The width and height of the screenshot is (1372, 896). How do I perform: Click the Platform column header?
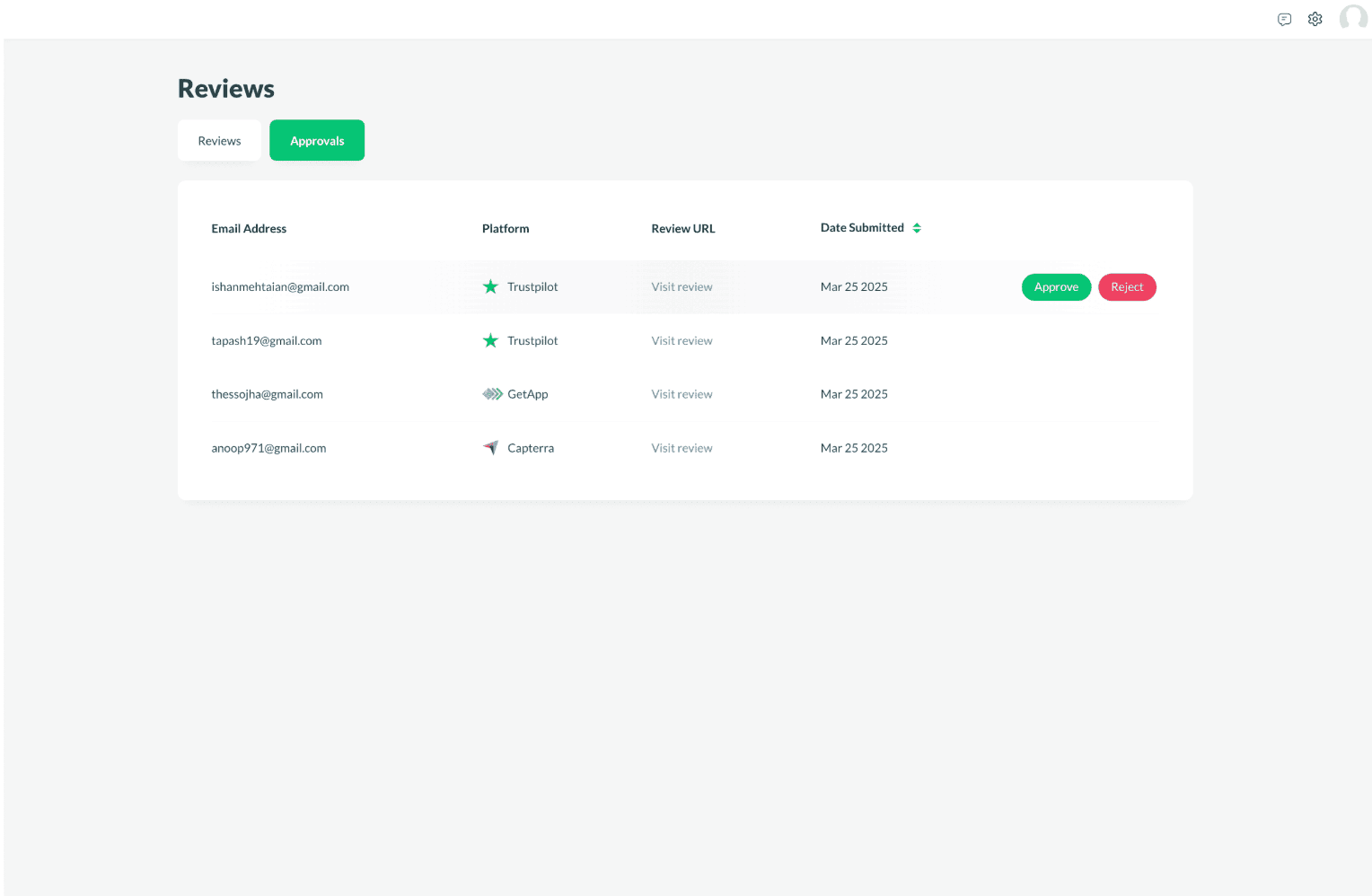(x=505, y=228)
